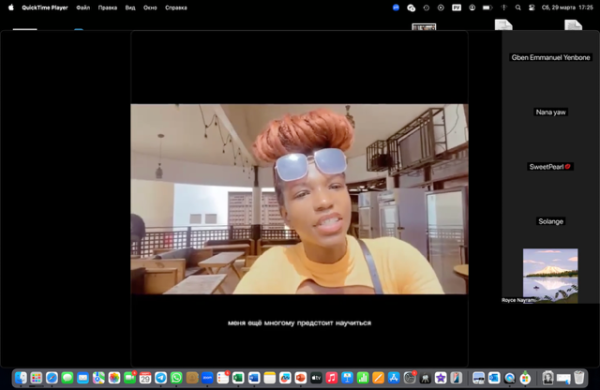Select participant Gben Emmanuel Yenbone

[551, 57]
